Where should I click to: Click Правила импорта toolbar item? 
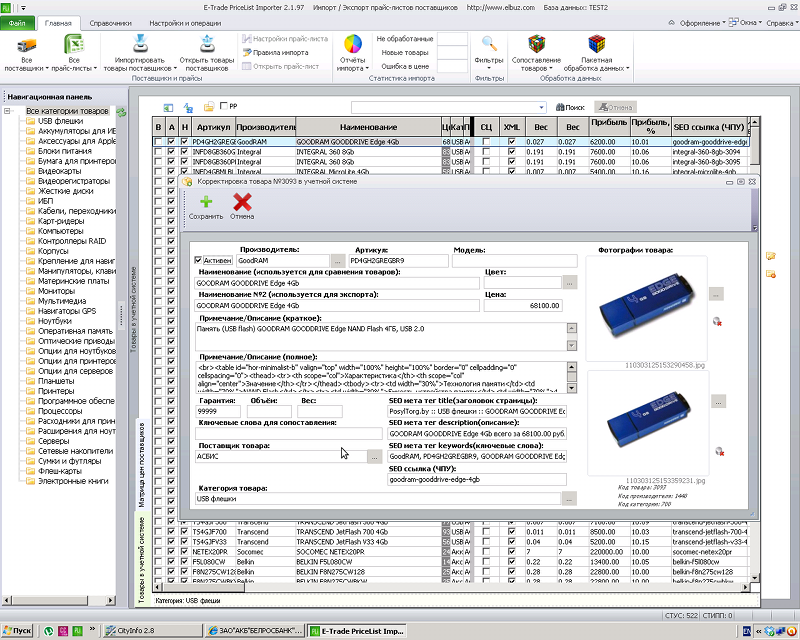click(275, 53)
